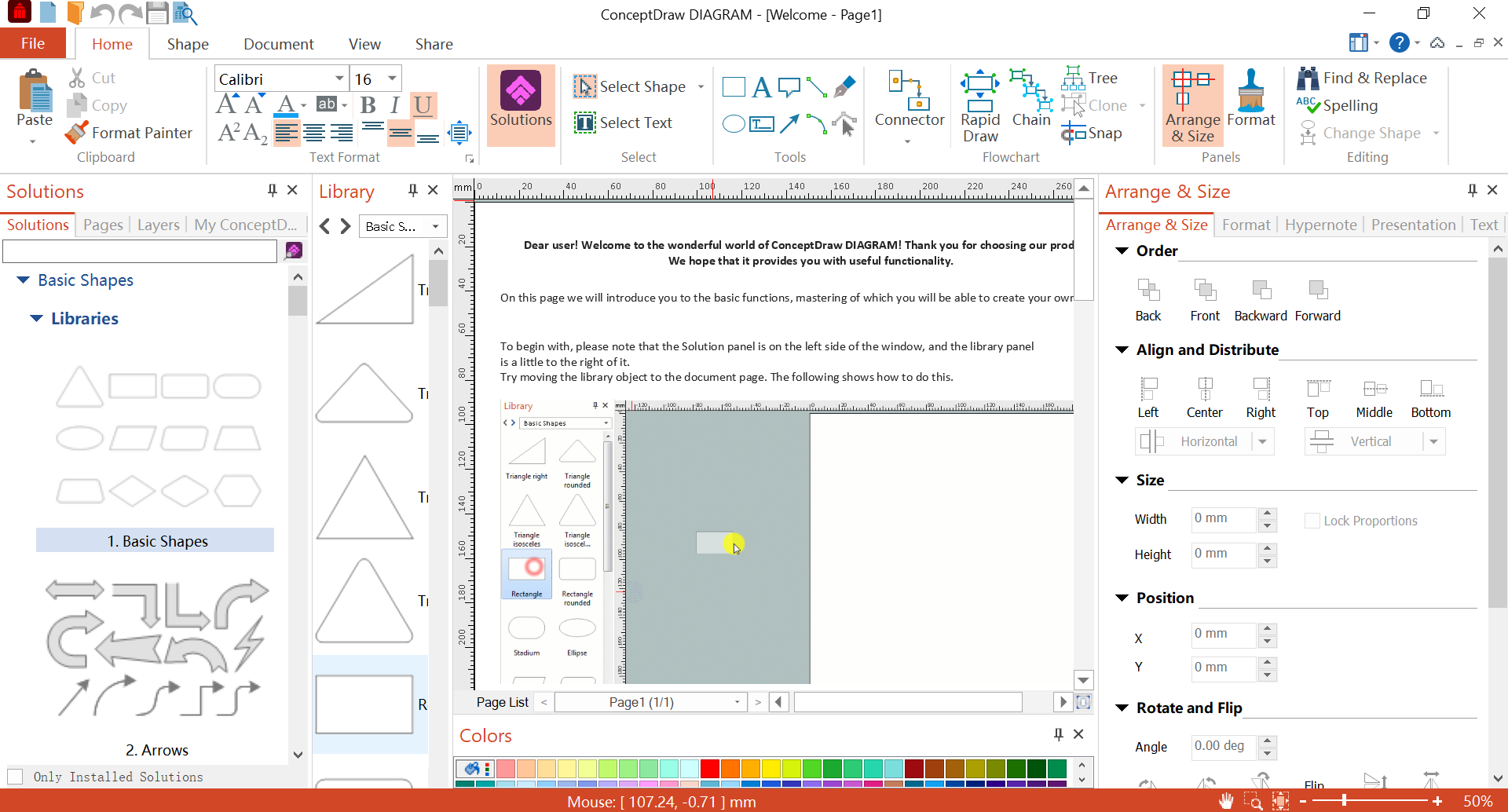
Task: Move object Forward in order
Action: click(x=1318, y=300)
